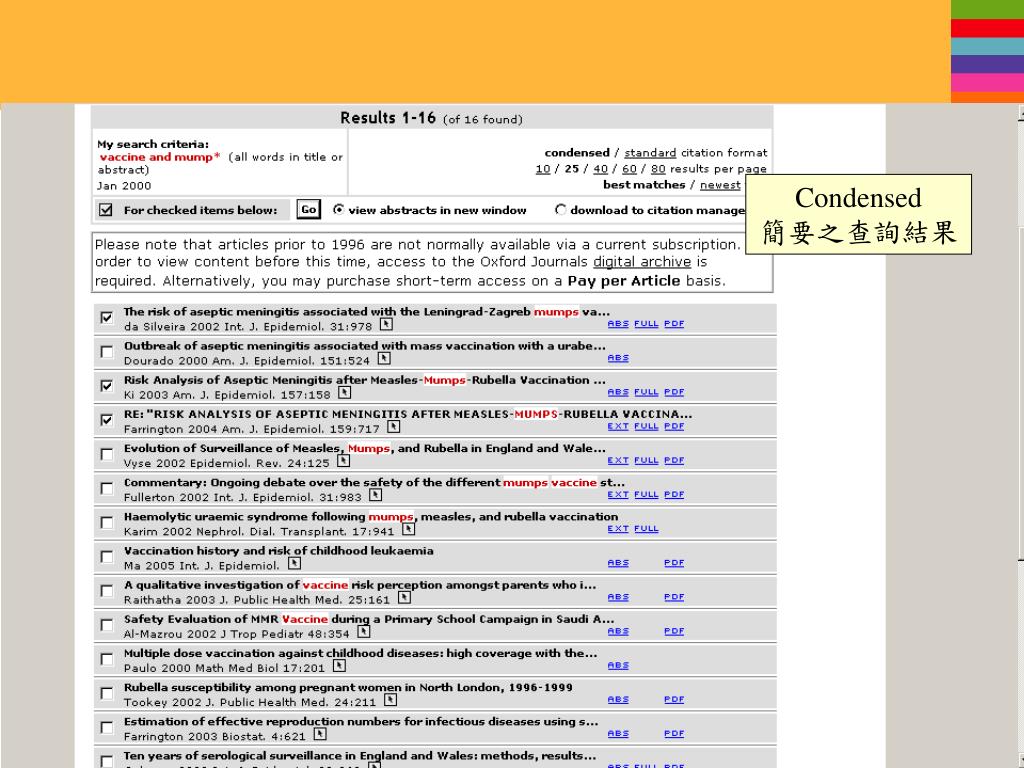Open EXT link for Farrington 2004
Screen dimensions: 1024x768
coord(618,426)
